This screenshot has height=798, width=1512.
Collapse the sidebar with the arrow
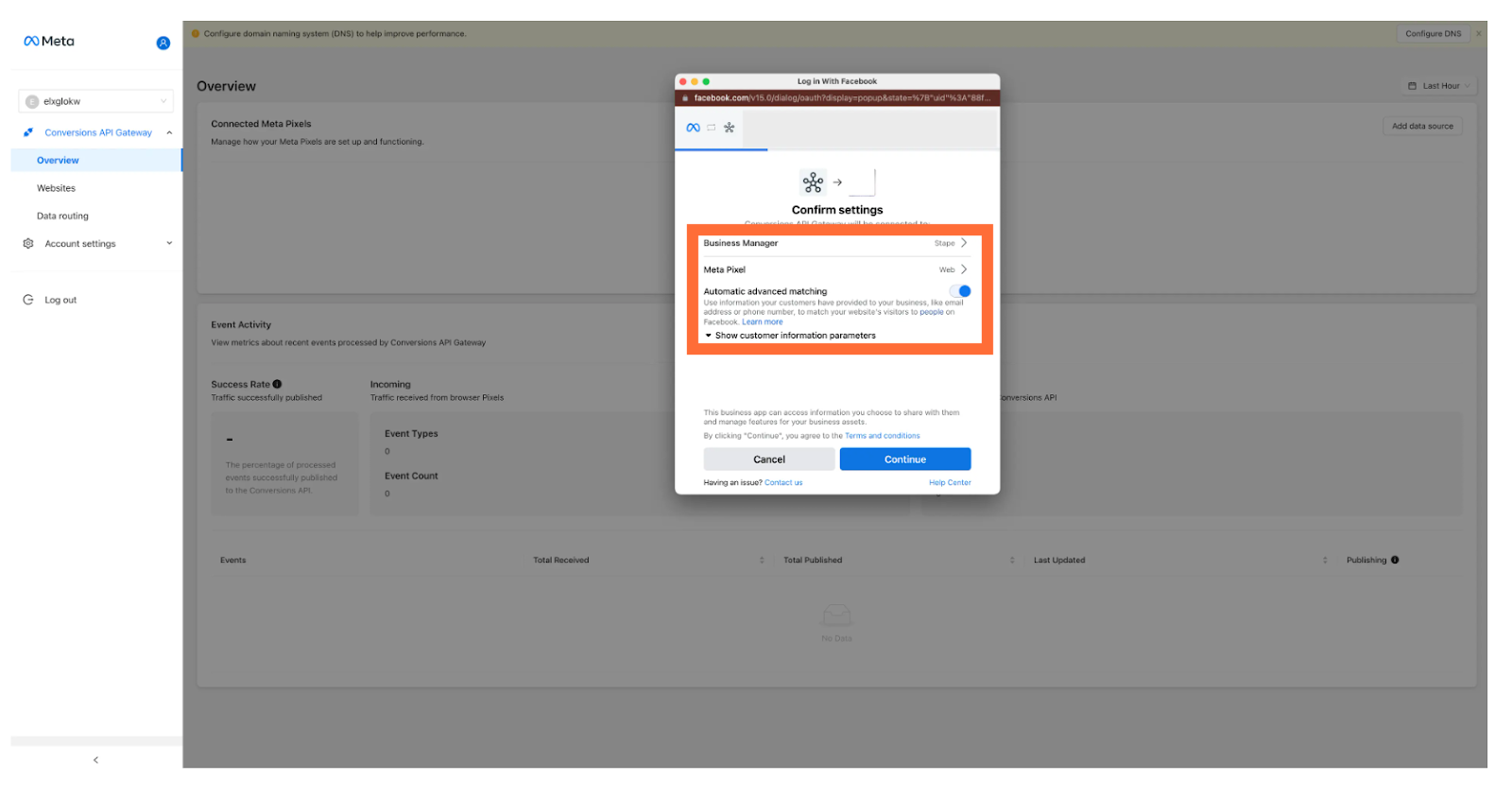click(x=95, y=760)
